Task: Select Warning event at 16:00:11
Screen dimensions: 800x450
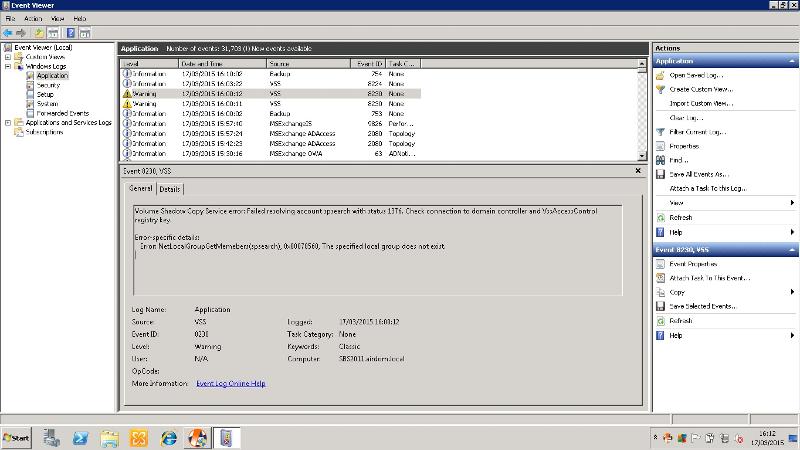Action: point(271,104)
